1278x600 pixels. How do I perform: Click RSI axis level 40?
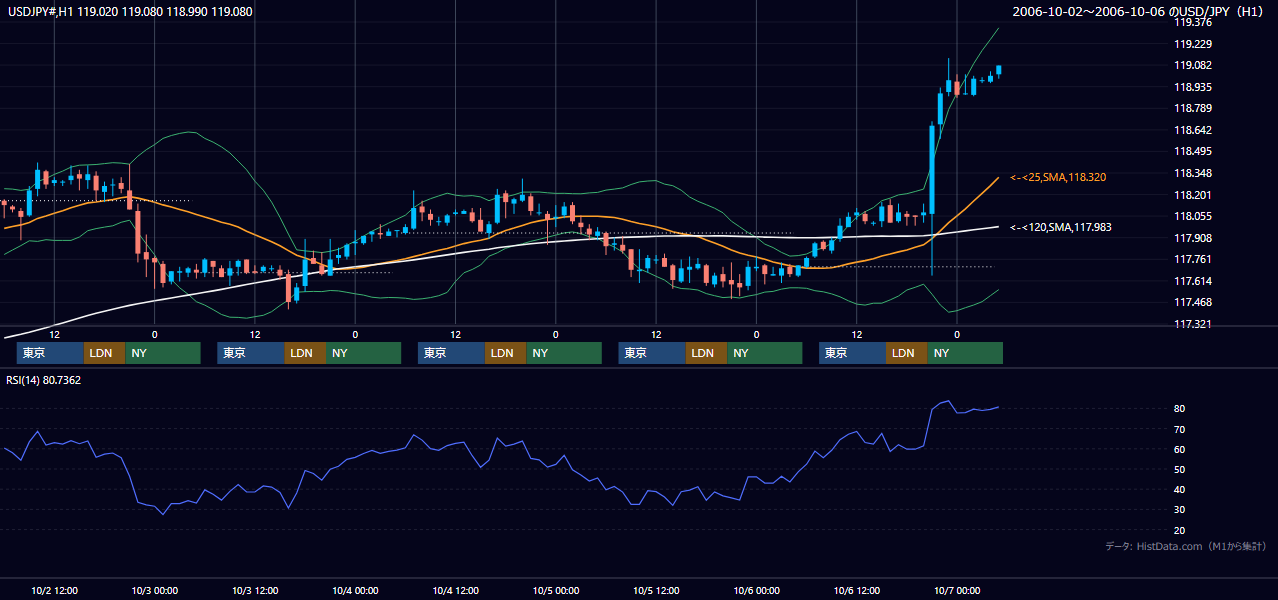1179,489
